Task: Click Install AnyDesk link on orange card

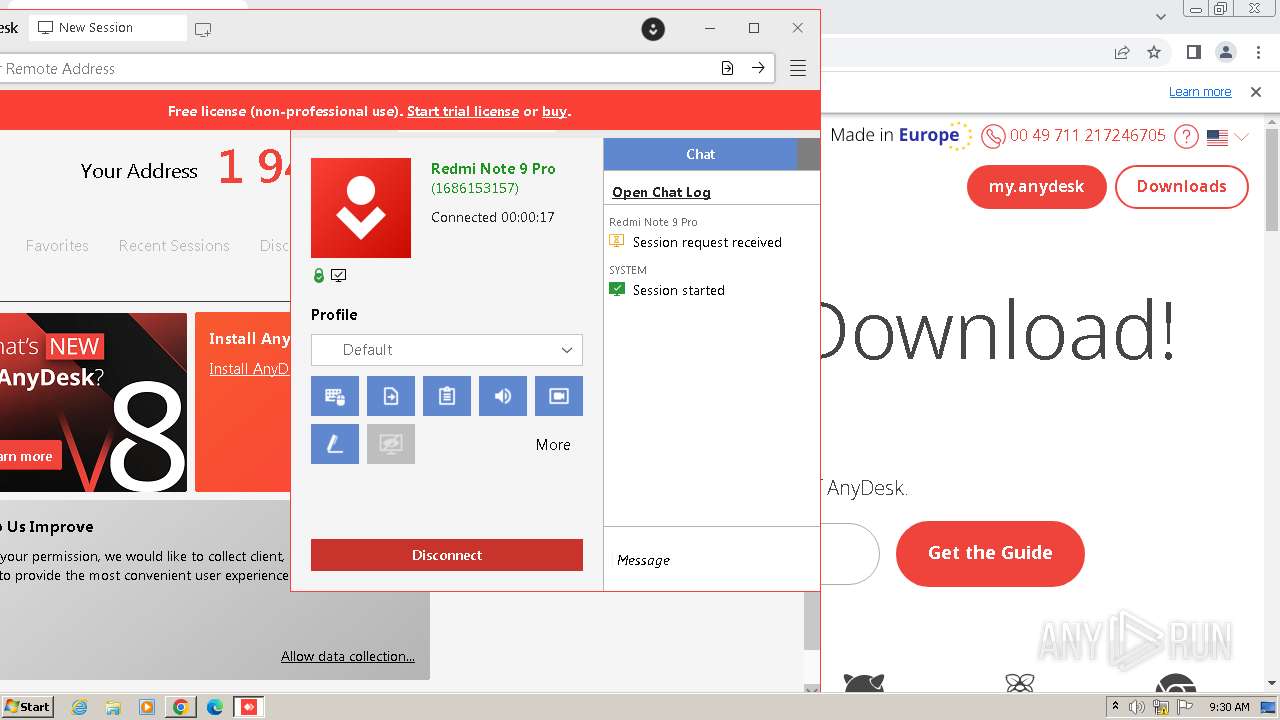Action: point(249,369)
